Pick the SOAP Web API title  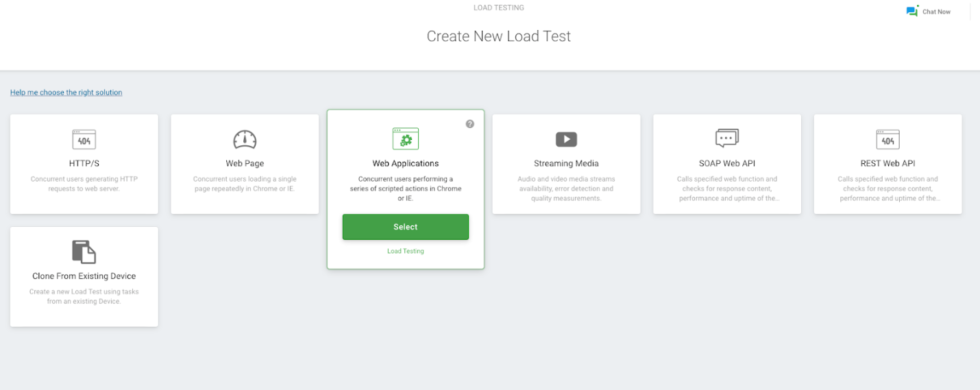pyautogui.click(x=727, y=164)
